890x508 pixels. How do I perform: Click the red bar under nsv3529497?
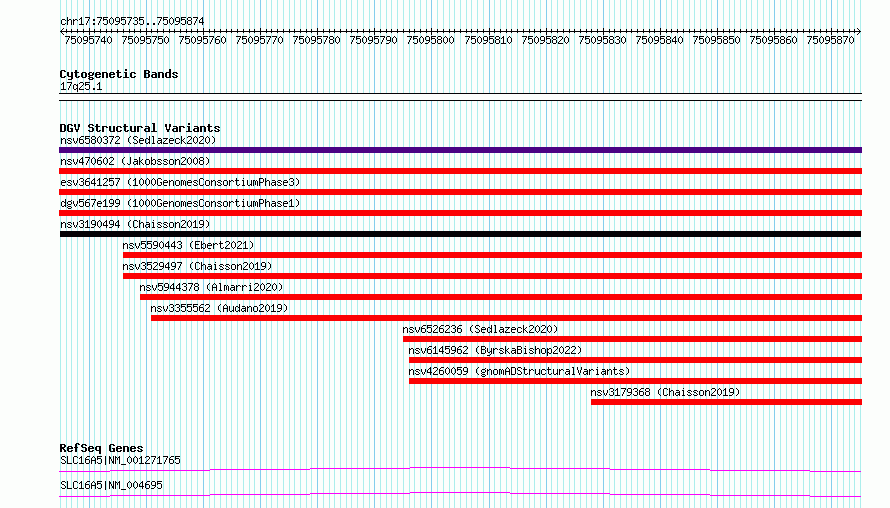coord(493,276)
